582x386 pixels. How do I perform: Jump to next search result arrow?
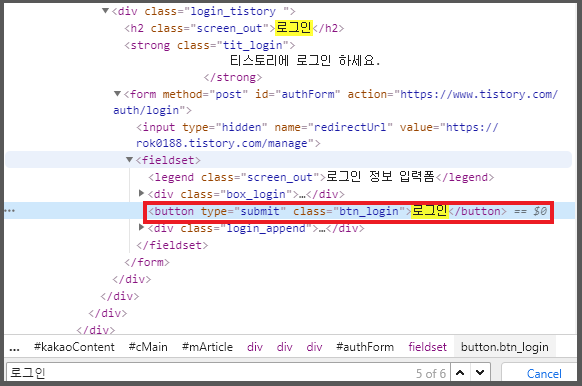[x=480, y=372]
